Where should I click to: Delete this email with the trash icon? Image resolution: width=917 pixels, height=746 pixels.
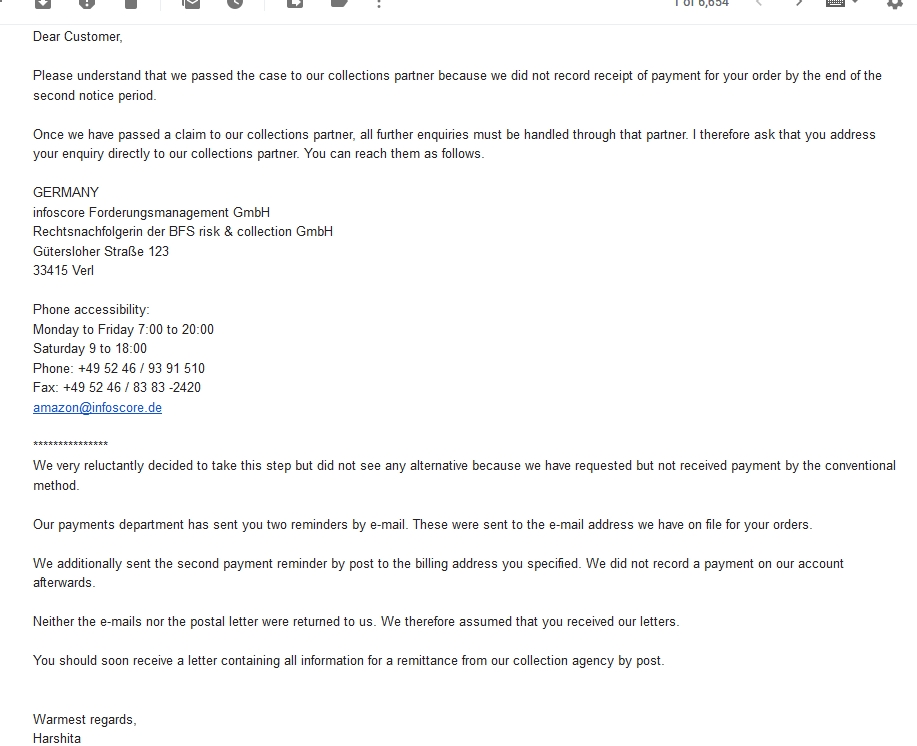(x=131, y=3)
